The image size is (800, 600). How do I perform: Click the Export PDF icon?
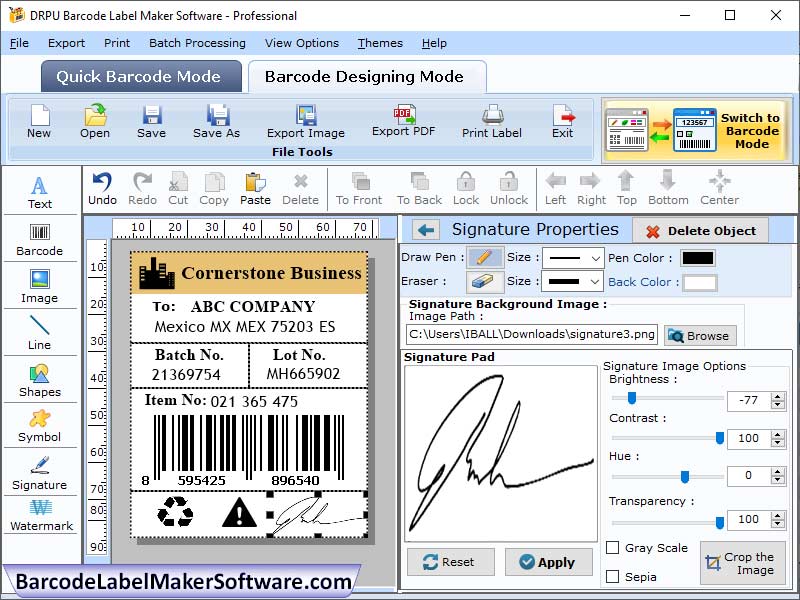pyautogui.click(x=403, y=122)
